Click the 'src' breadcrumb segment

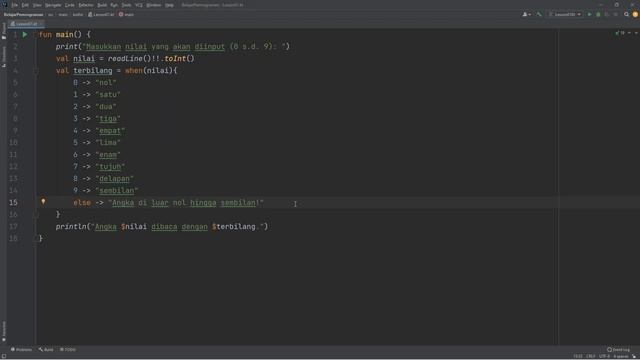click(x=51, y=14)
